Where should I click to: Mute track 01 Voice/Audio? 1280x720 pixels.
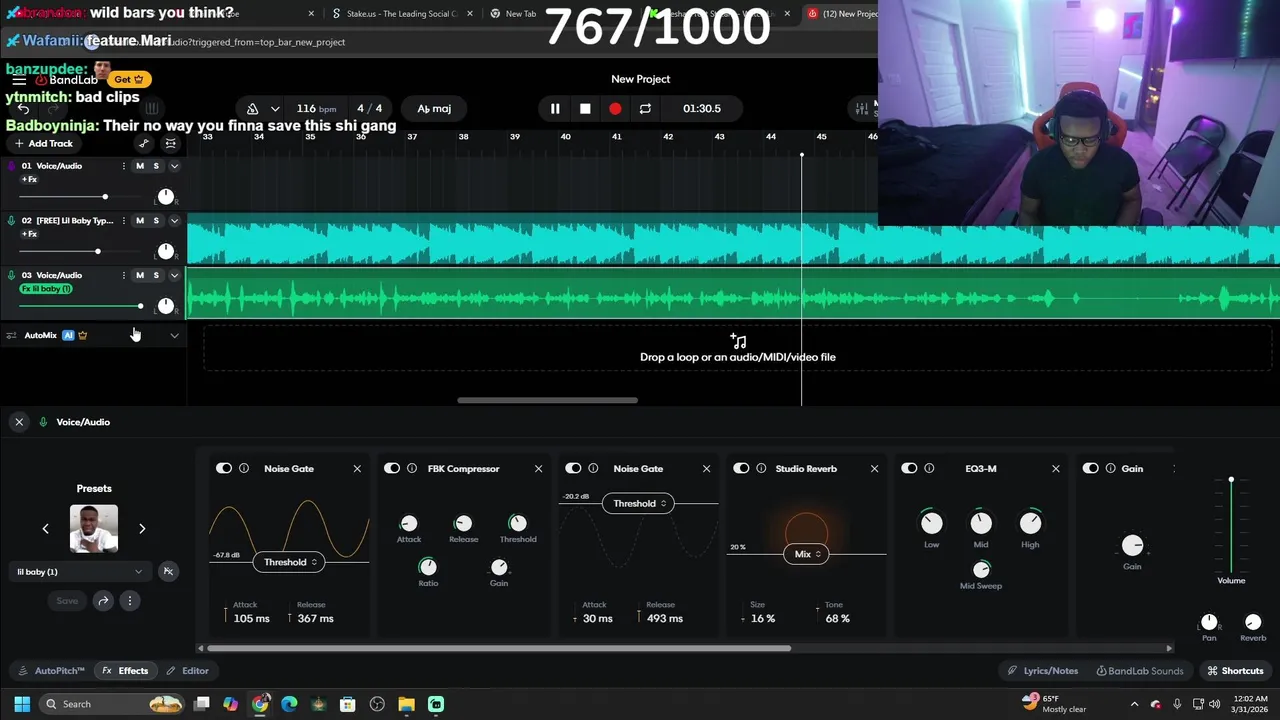tap(140, 166)
